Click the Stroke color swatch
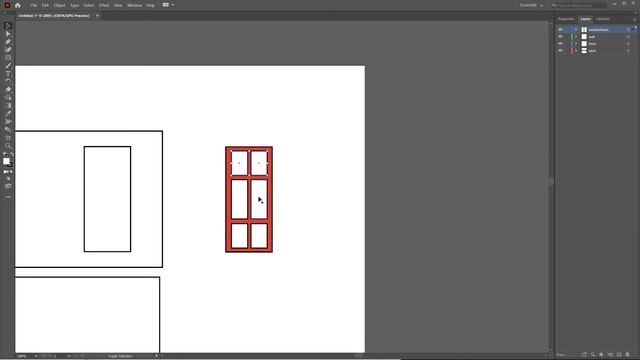 click(x=10, y=164)
